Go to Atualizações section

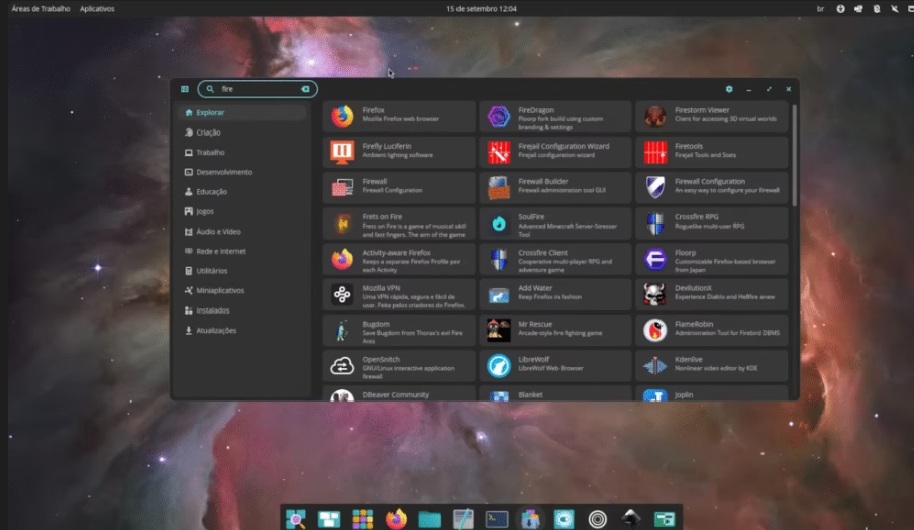[x=216, y=330]
